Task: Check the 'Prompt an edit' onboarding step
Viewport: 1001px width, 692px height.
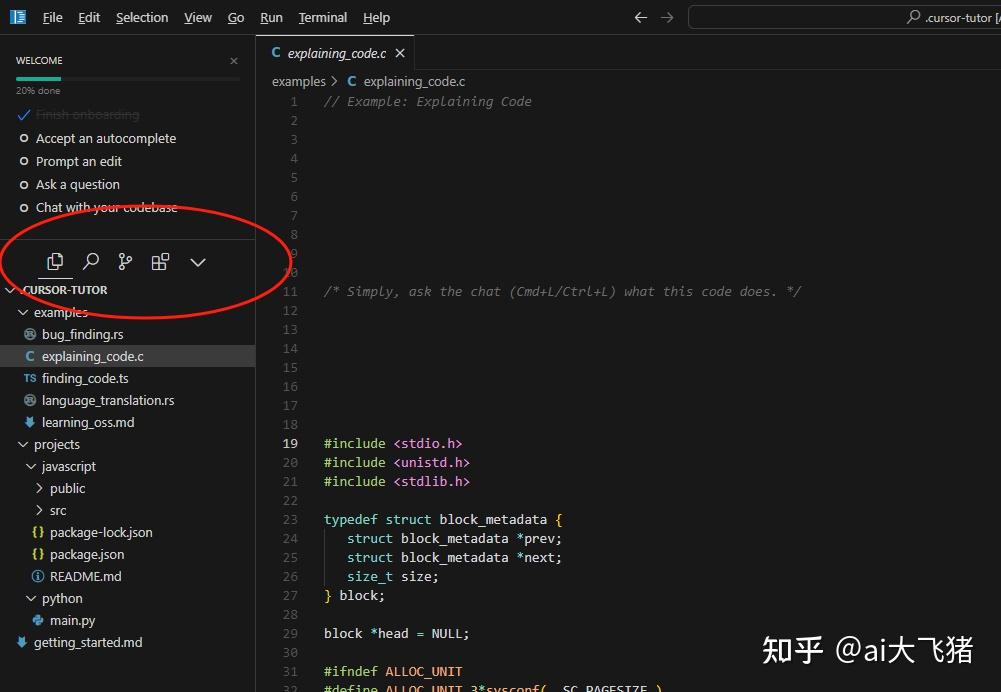Action: pyautogui.click(x=24, y=161)
